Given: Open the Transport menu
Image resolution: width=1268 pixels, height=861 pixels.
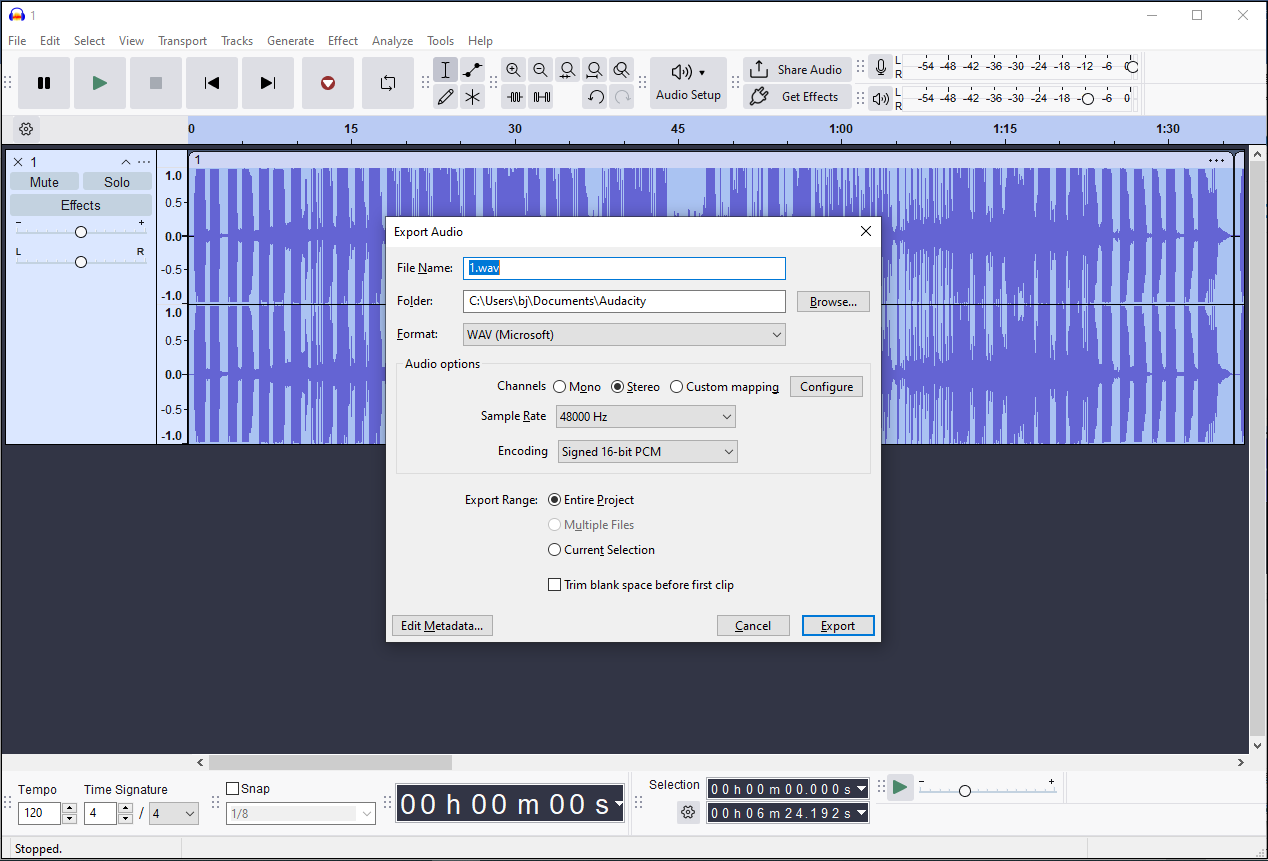Looking at the screenshot, I should 182,41.
